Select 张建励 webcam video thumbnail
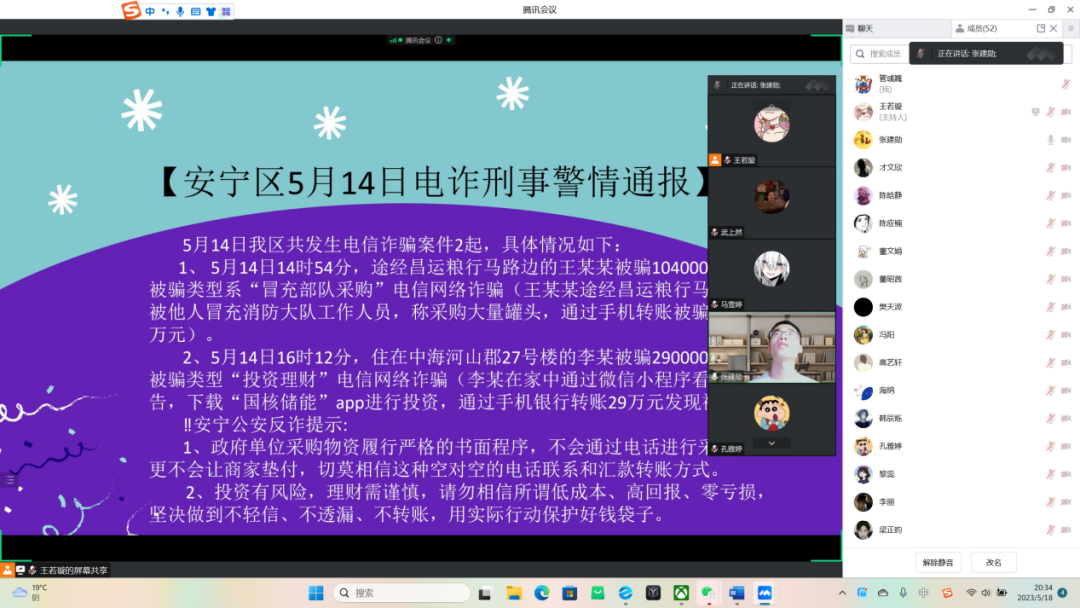Image resolution: width=1080 pixels, height=608 pixels. click(x=771, y=348)
